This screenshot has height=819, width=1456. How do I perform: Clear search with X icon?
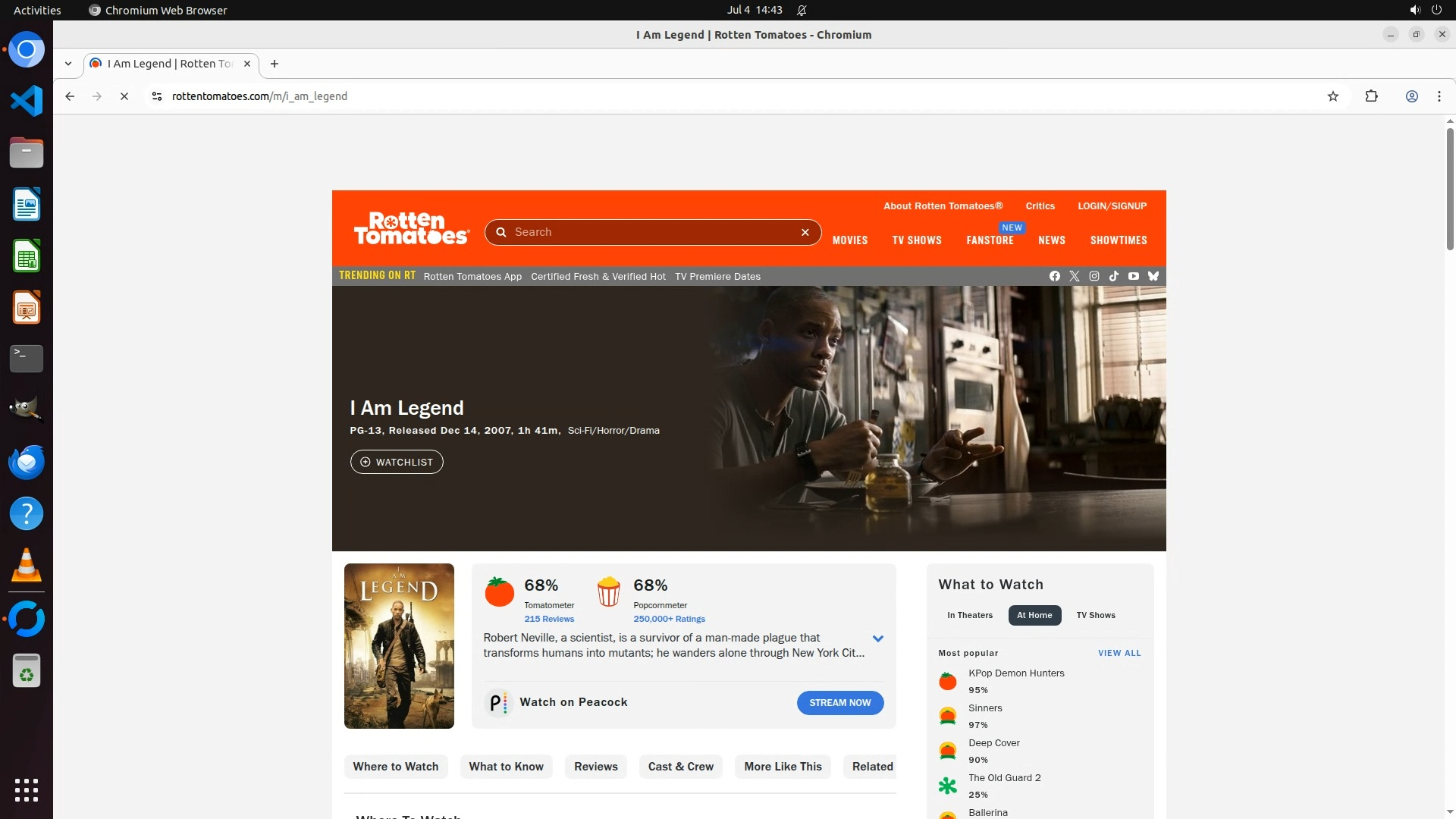tap(805, 232)
